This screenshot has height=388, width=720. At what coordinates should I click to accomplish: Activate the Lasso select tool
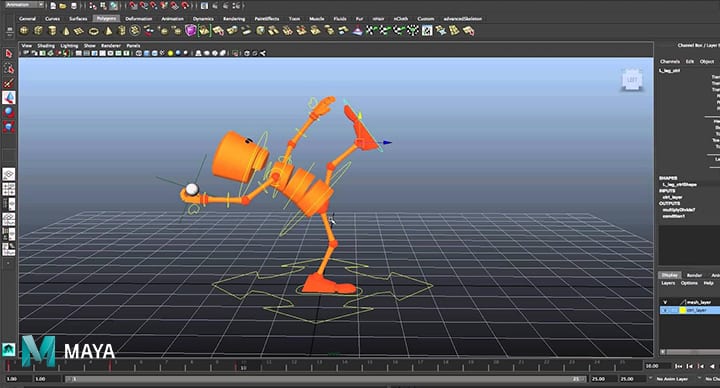9,68
